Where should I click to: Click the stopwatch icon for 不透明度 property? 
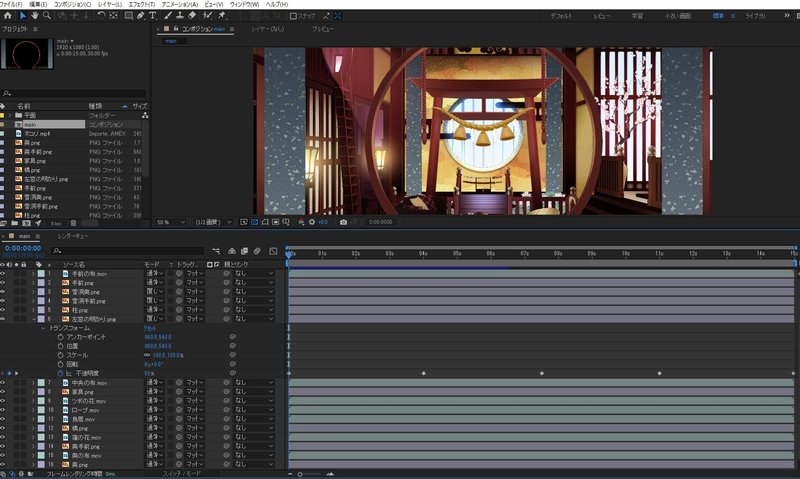(x=60, y=373)
